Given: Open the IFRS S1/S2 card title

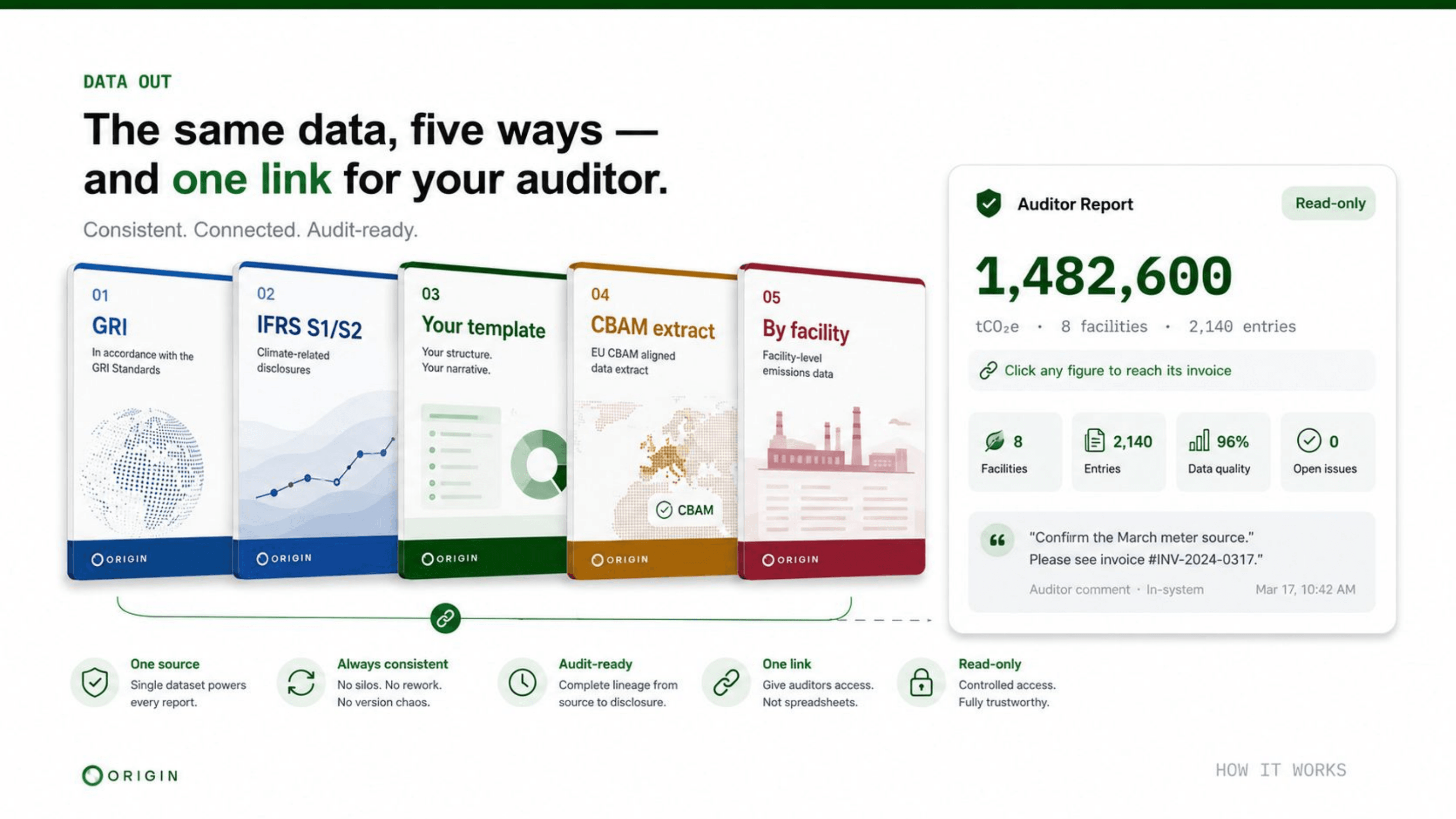Looking at the screenshot, I should [309, 327].
